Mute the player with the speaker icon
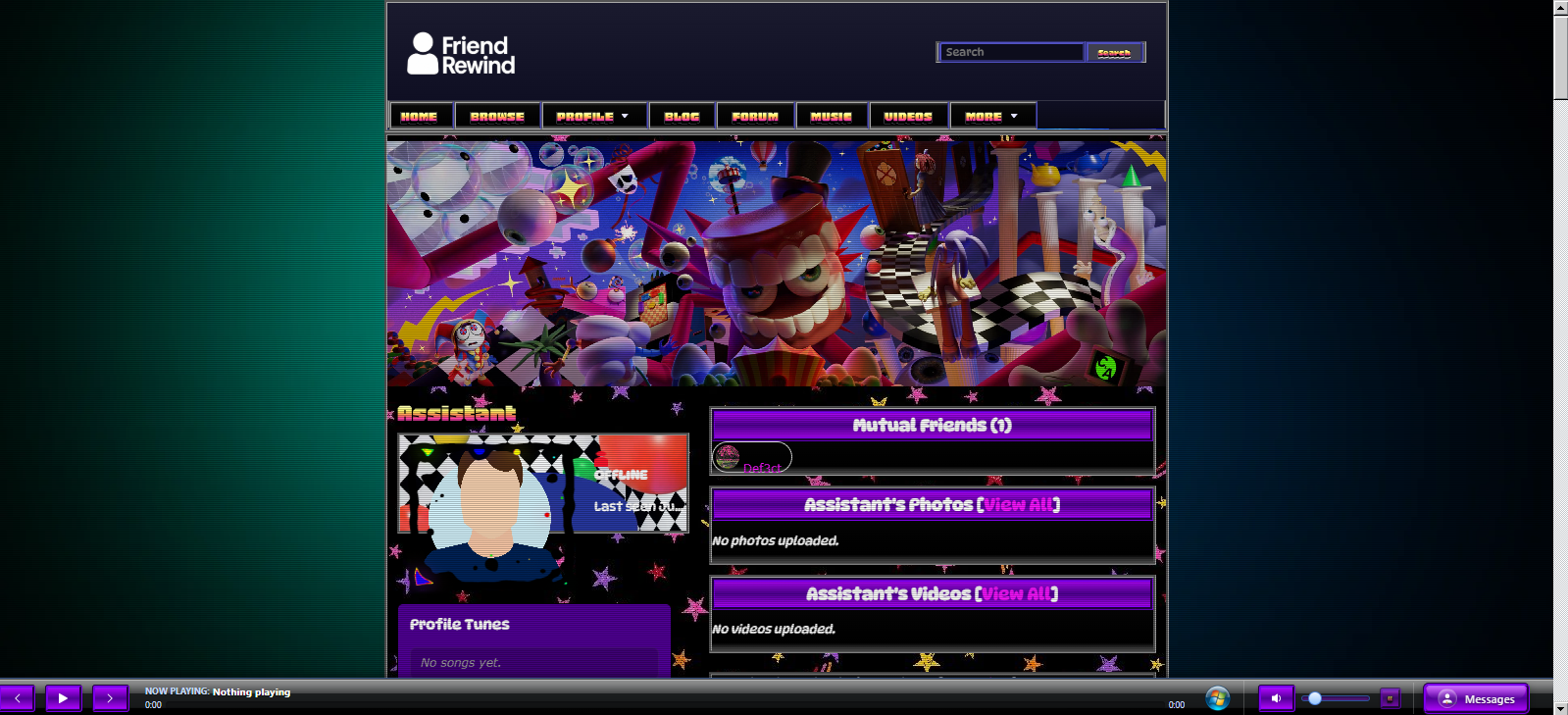This screenshot has height=715, width=1568. (x=1276, y=698)
